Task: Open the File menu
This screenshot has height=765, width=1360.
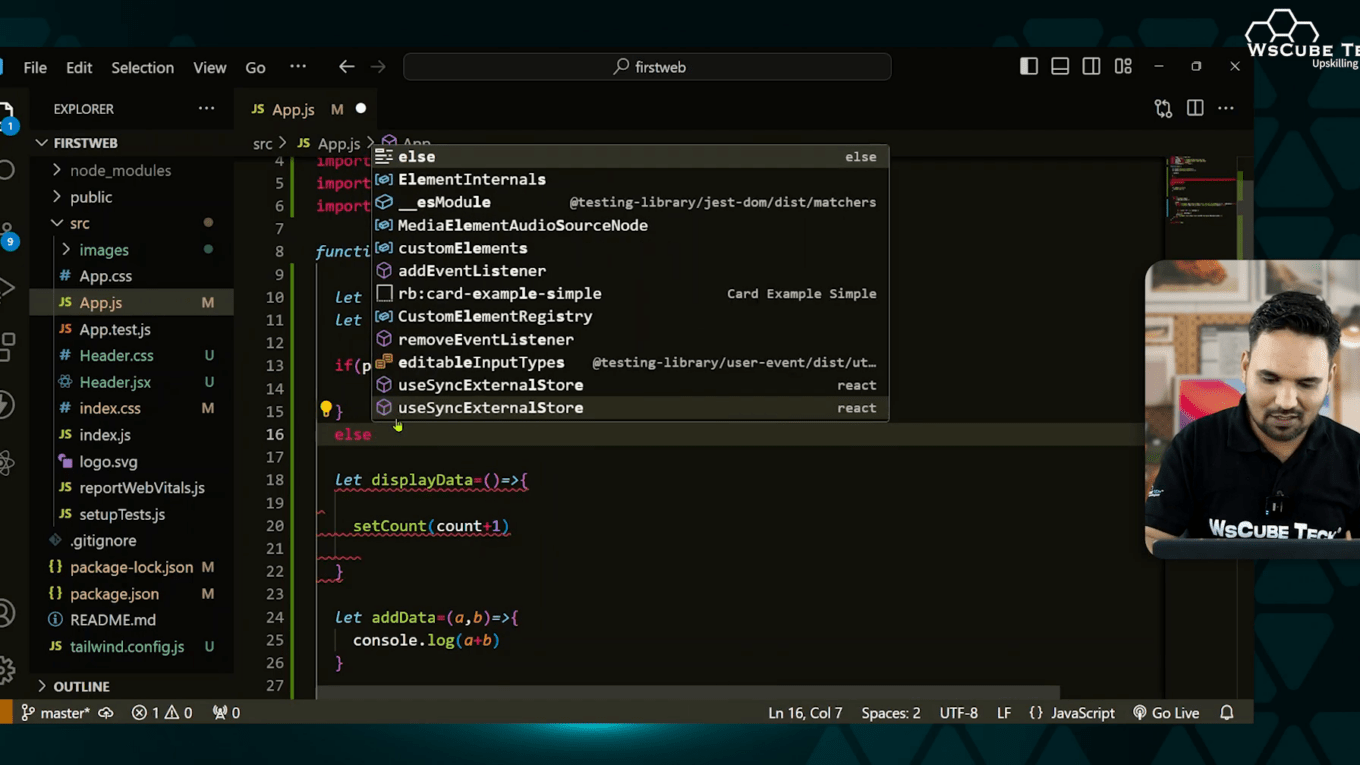Action: [35, 68]
